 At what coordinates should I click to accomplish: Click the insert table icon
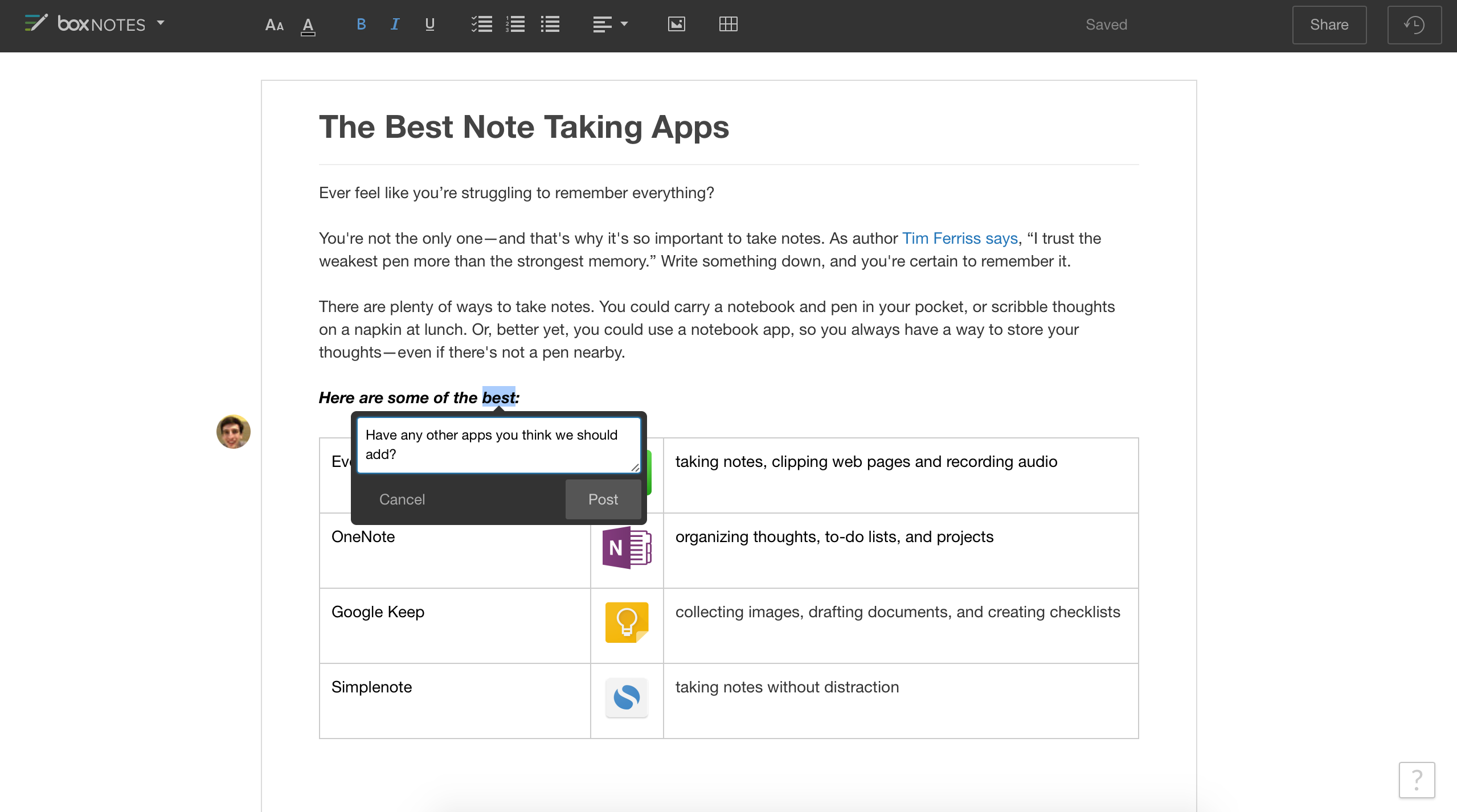[x=728, y=24]
